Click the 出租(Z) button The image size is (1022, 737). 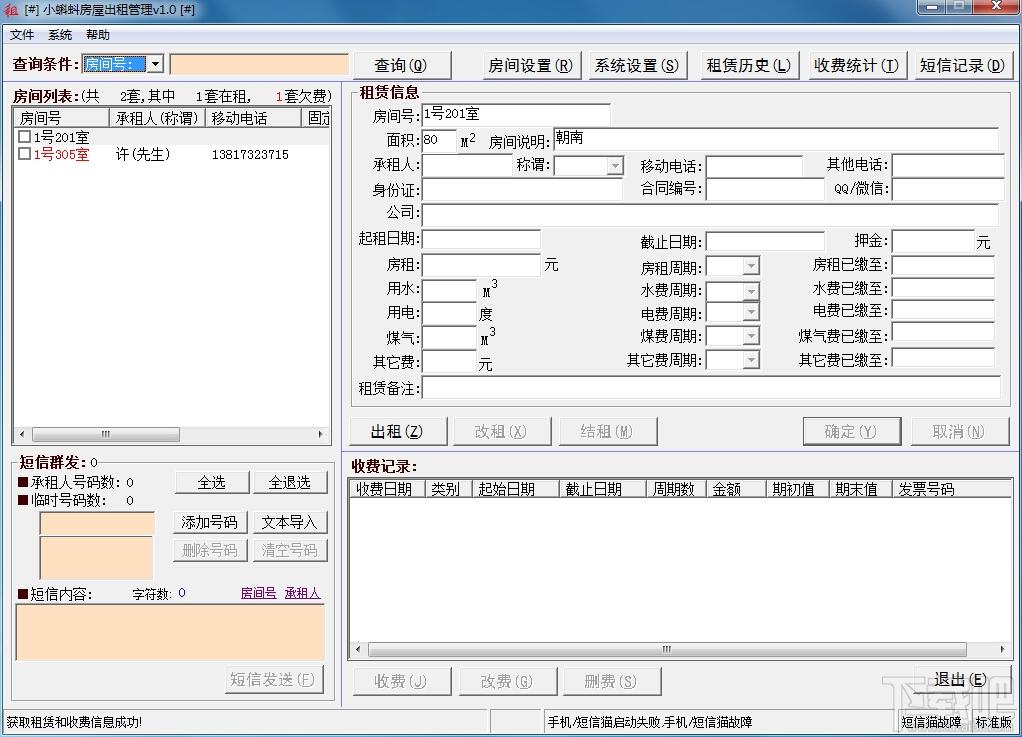(x=398, y=431)
